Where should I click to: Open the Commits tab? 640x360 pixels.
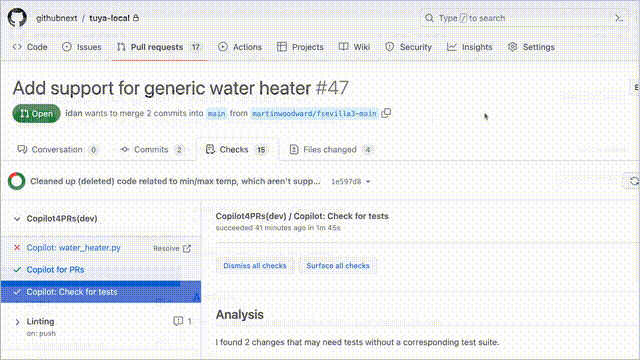click(x=152, y=150)
